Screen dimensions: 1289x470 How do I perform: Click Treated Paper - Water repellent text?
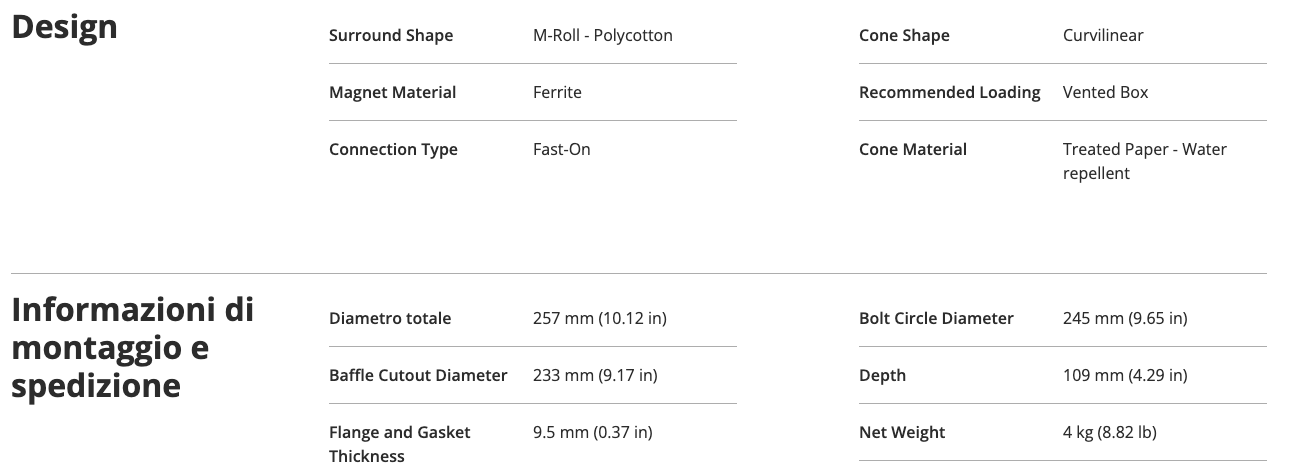pyautogui.click(x=1145, y=162)
